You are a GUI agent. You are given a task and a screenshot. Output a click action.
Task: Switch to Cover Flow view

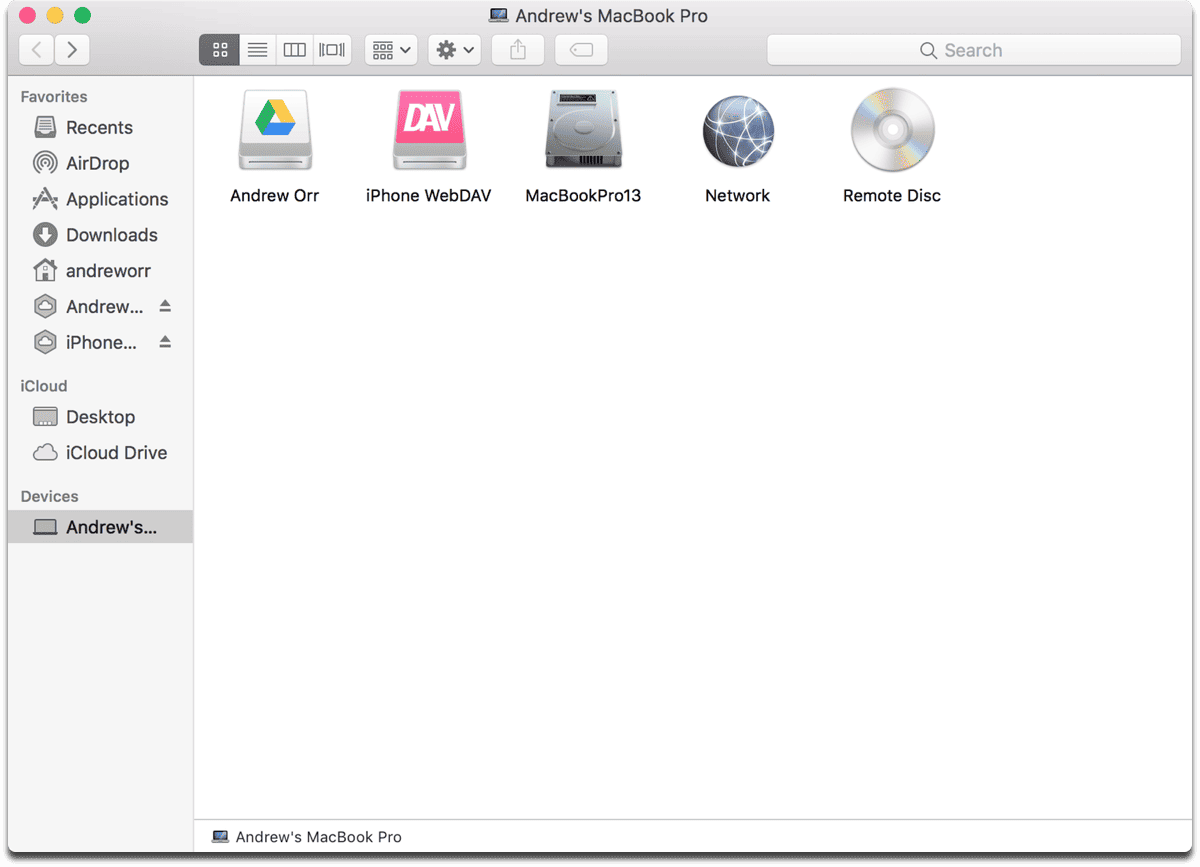point(332,50)
